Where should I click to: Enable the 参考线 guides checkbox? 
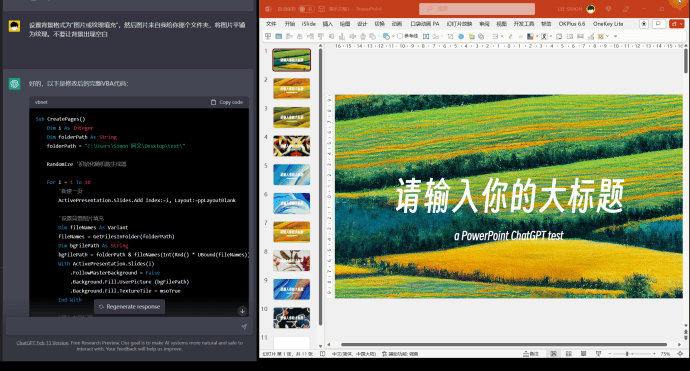400,36
